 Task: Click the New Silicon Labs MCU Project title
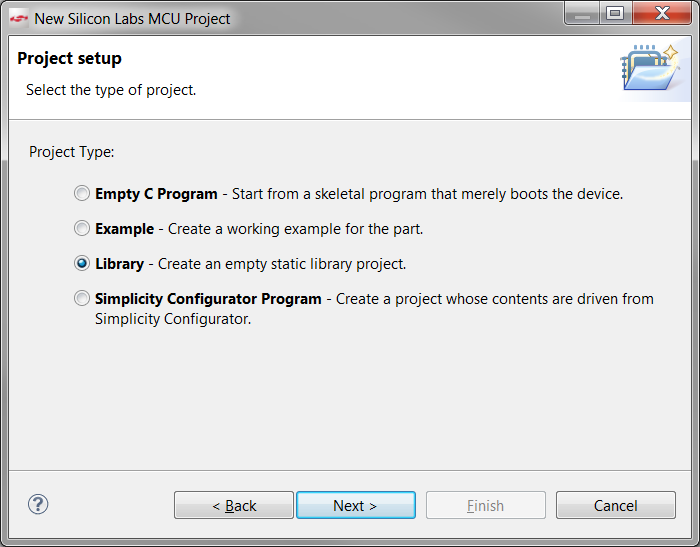click(x=132, y=19)
